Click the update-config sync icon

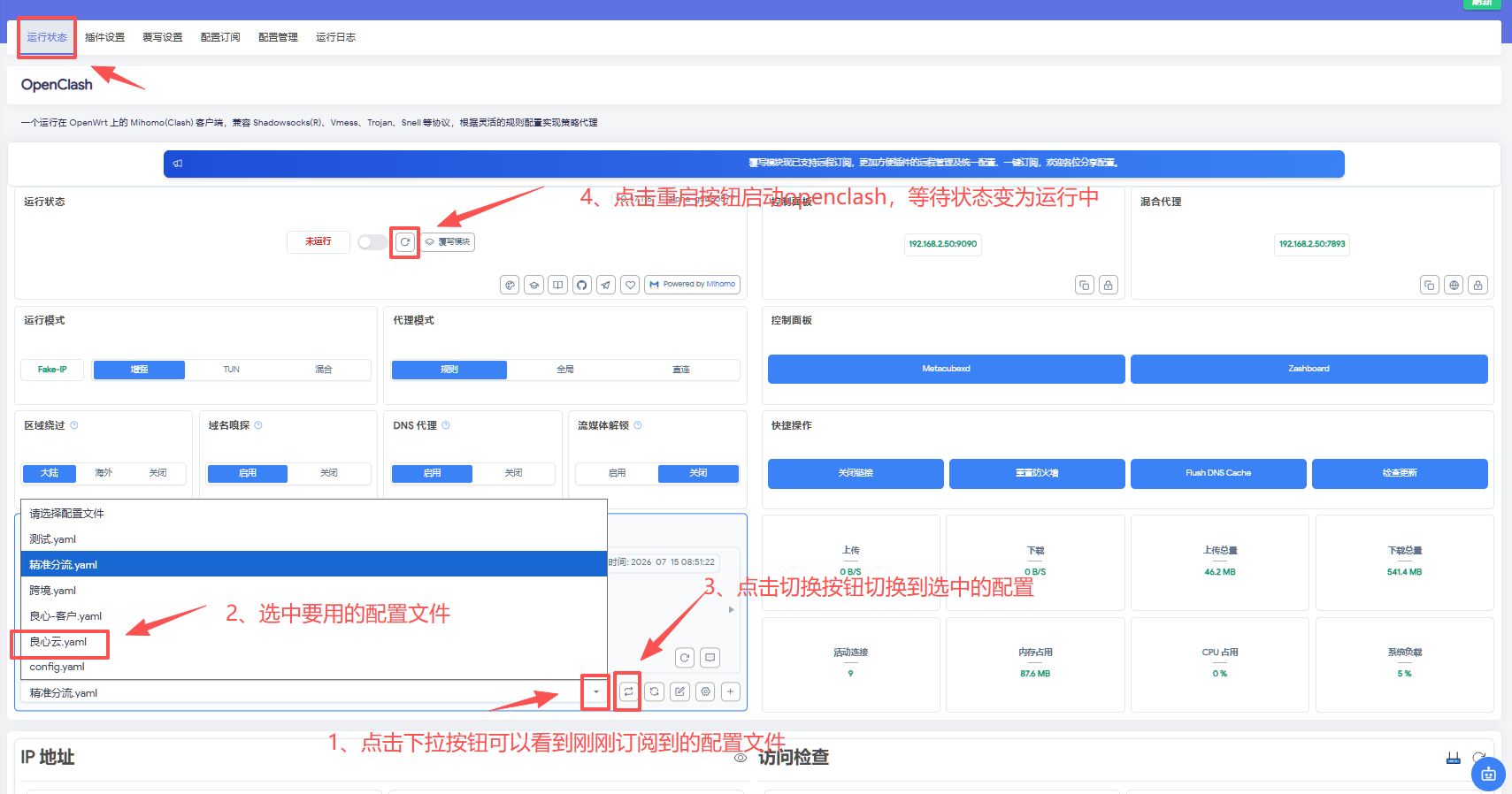pyautogui.click(x=654, y=691)
